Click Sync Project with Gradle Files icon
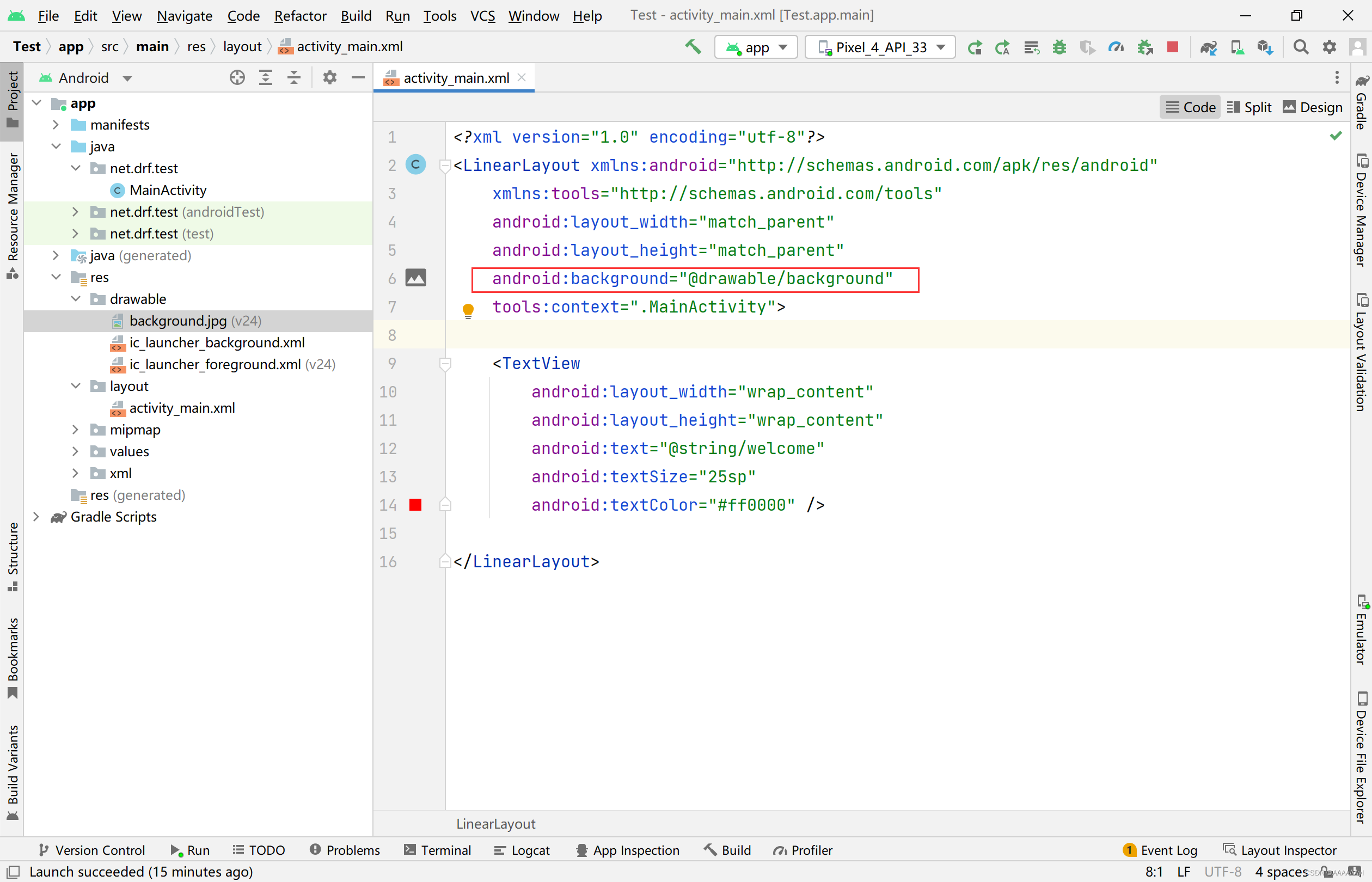Image resolution: width=1372 pixels, height=882 pixels. [1208, 47]
